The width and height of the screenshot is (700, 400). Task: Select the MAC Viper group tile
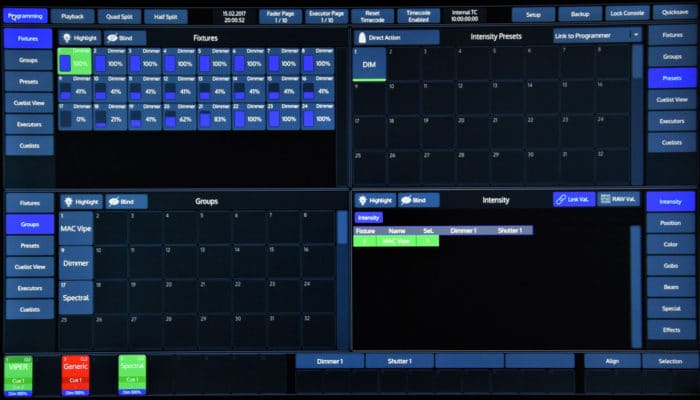point(76,228)
